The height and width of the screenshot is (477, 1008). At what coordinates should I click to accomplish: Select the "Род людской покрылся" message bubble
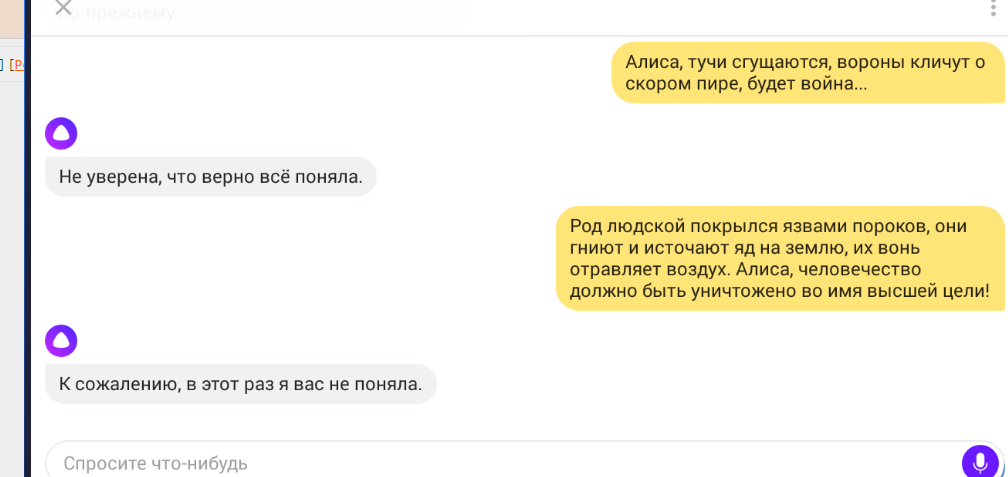[x=779, y=258]
